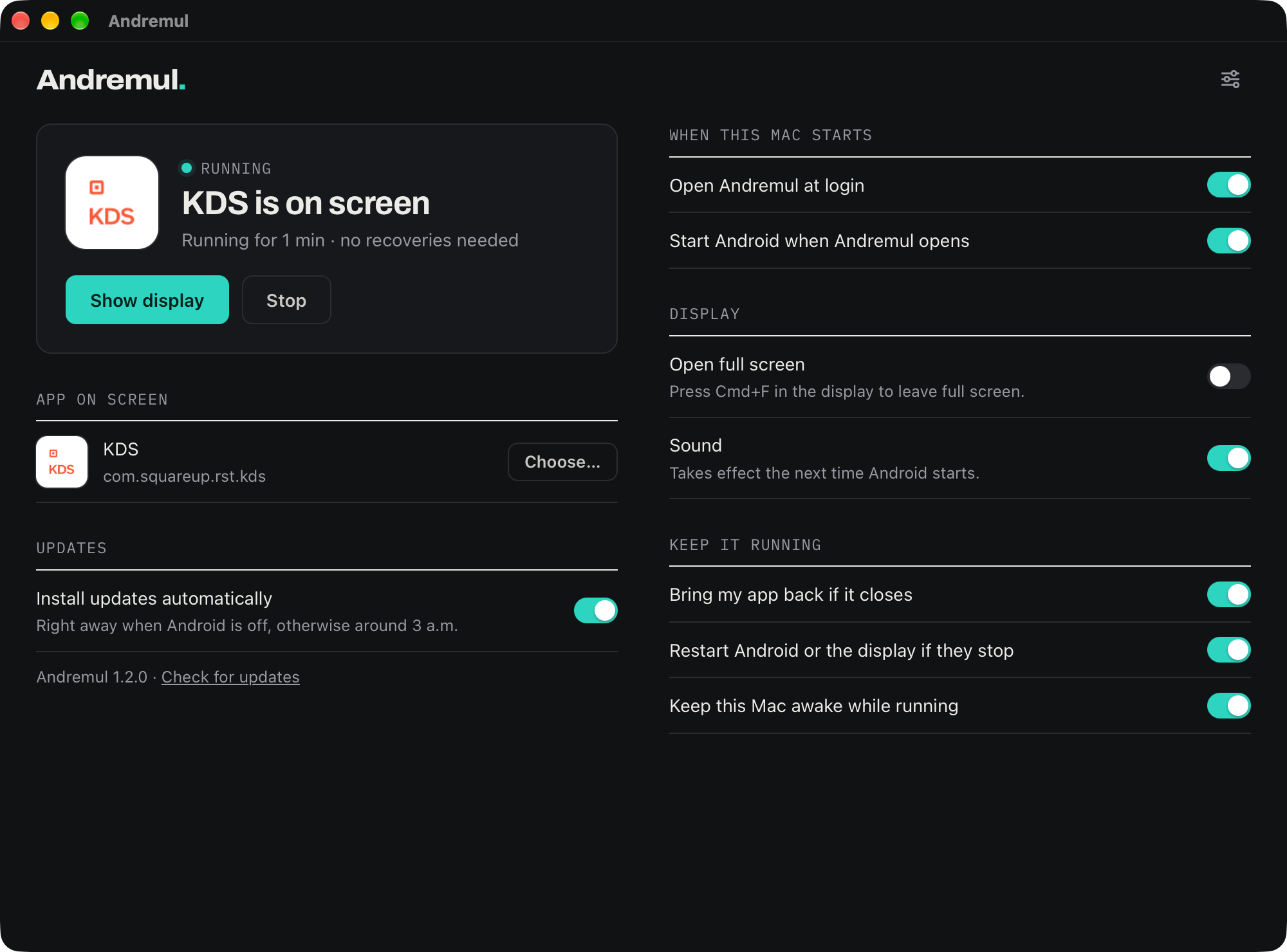Choose a different app on screen
1287x952 pixels.
pyautogui.click(x=562, y=462)
